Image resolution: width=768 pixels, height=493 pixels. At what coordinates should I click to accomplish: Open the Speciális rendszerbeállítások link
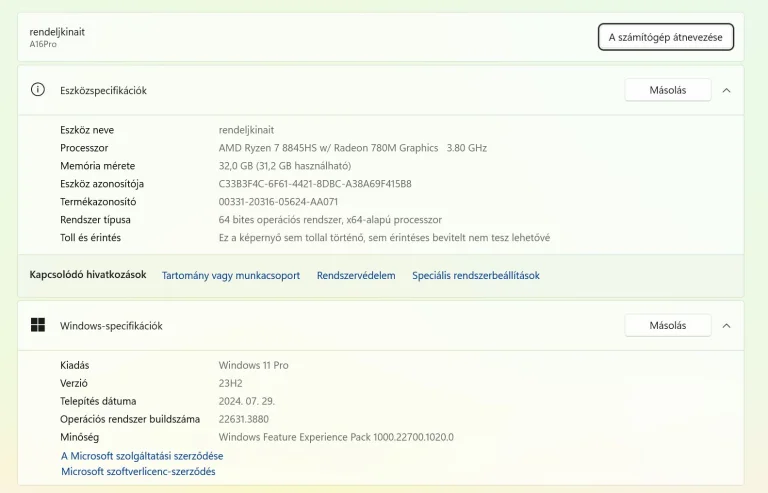(x=476, y=276)
